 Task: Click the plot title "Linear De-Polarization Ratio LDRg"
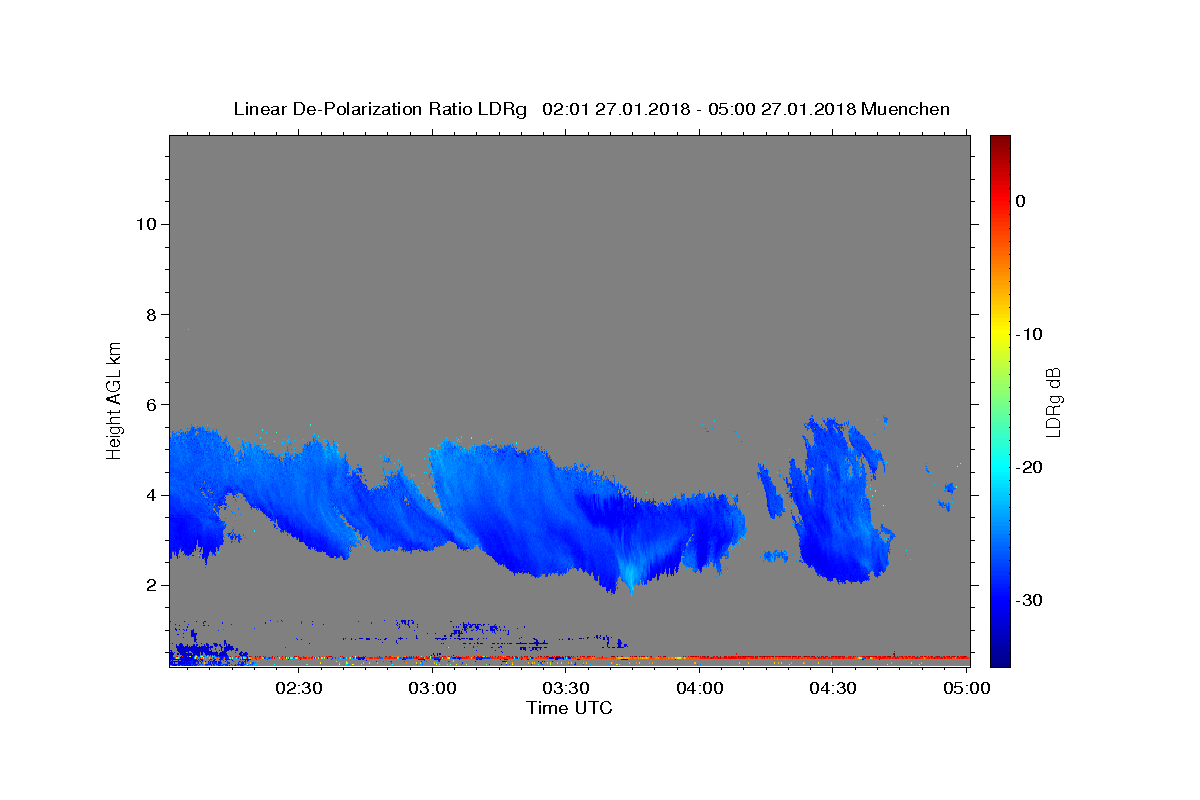379,109
